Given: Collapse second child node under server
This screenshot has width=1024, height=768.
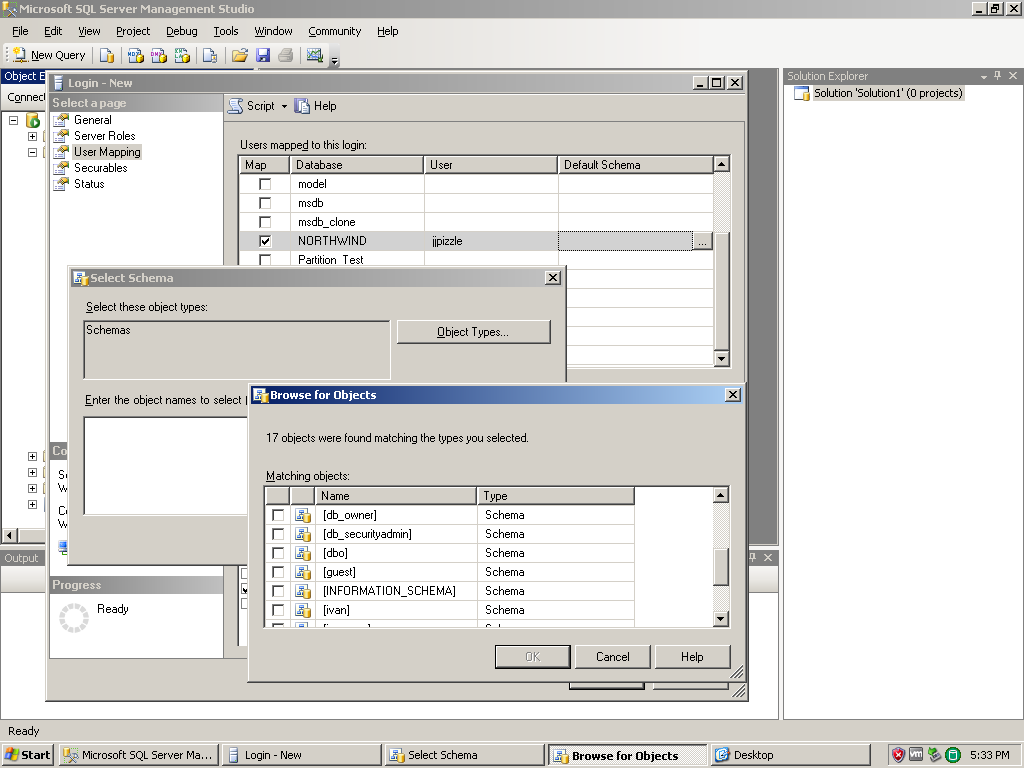Looking at the screenshot, I should (x=32, y=152).
